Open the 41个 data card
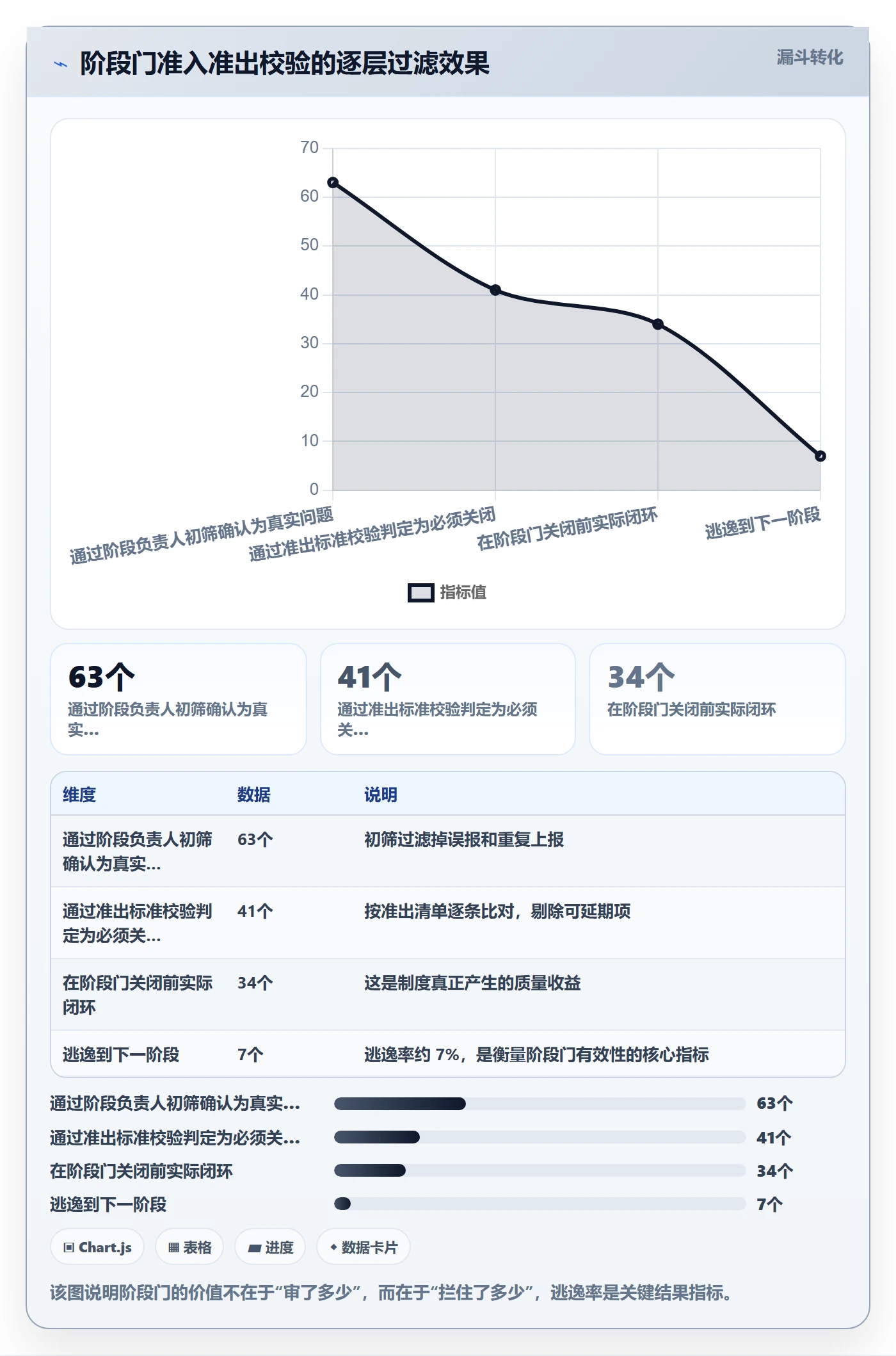The image size is (896, 1356). tap(448, 699)
